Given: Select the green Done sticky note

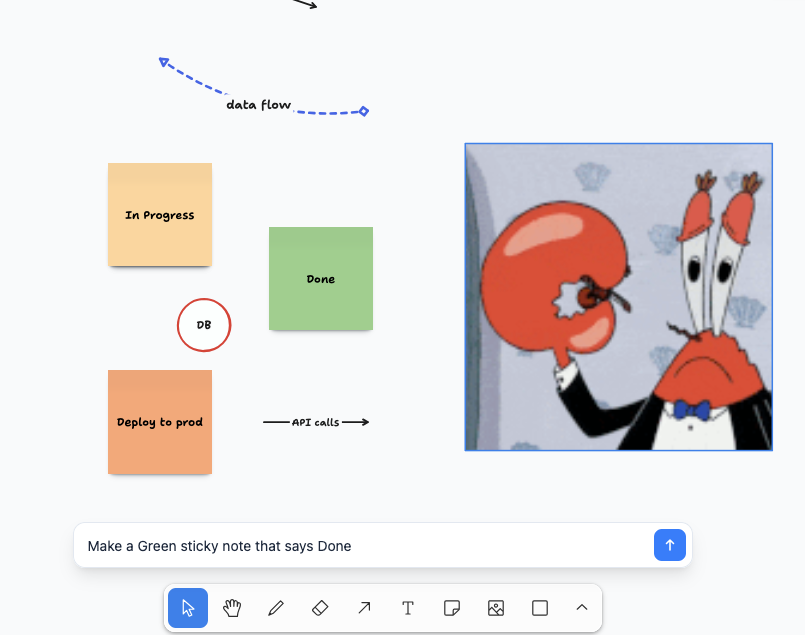Looking at the screenshot, I should click(x=321, y=279).
